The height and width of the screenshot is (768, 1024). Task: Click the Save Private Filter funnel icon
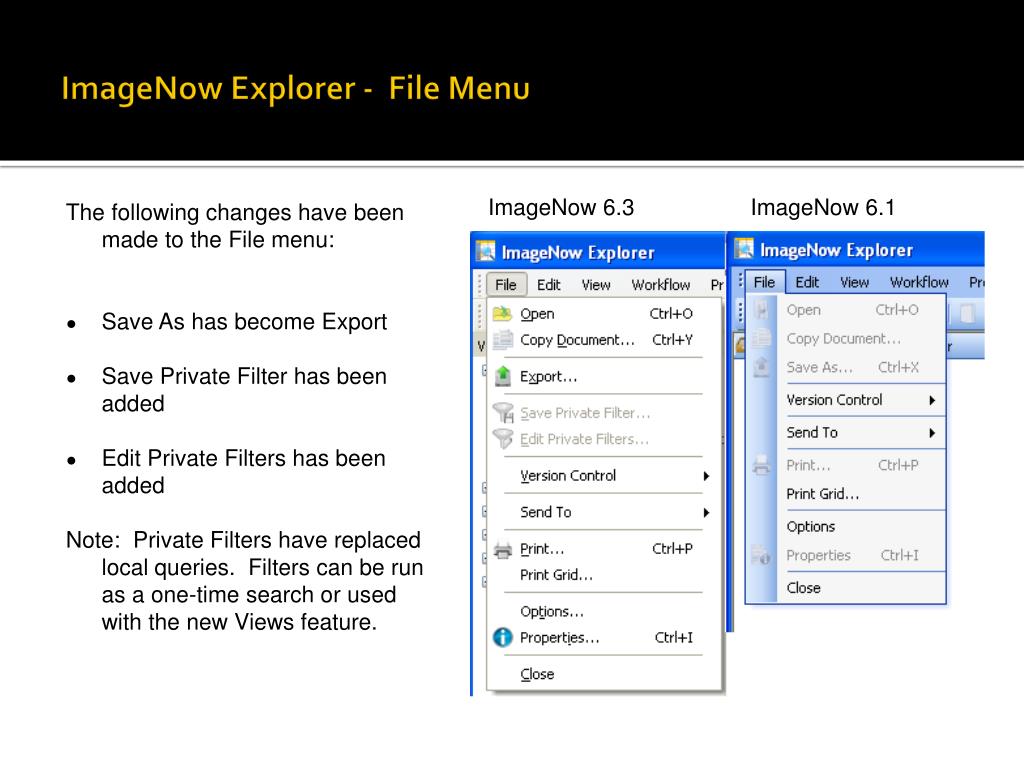point(503,413)
